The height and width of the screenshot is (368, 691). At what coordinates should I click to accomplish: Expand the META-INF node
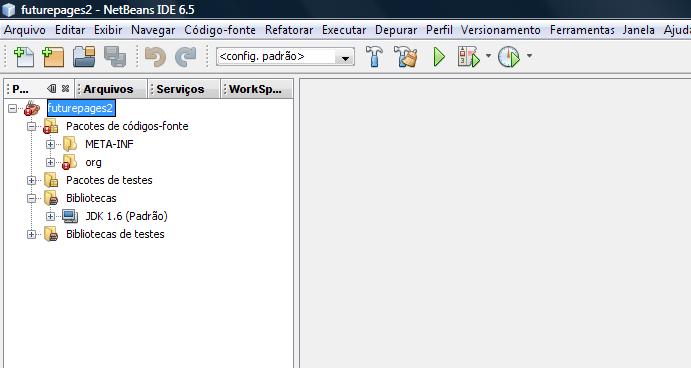[x=50, y=145]
